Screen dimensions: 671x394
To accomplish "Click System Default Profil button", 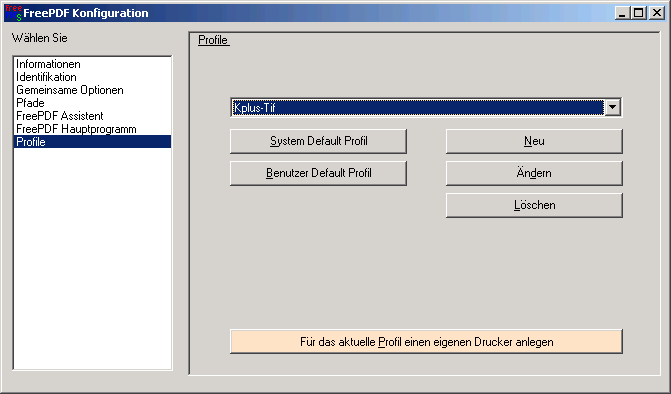I will click(x=318, y=141).
